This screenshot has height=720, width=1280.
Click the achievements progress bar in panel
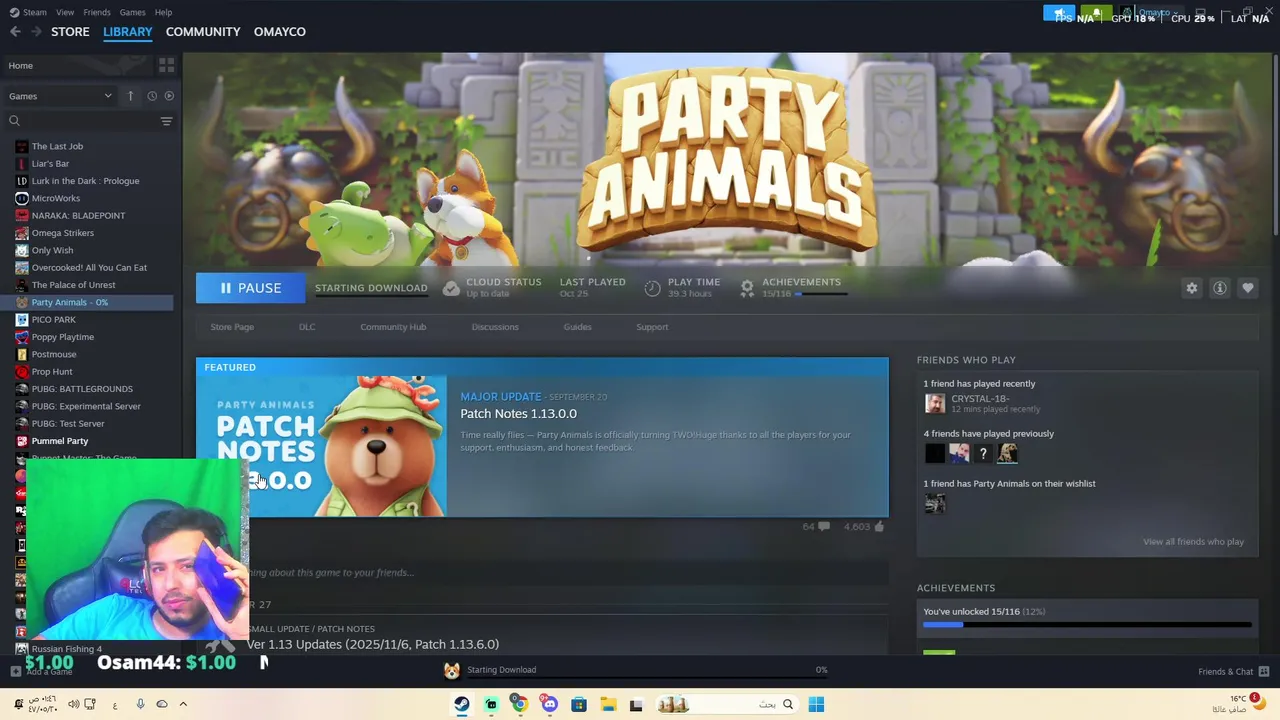click(1087, 625)
